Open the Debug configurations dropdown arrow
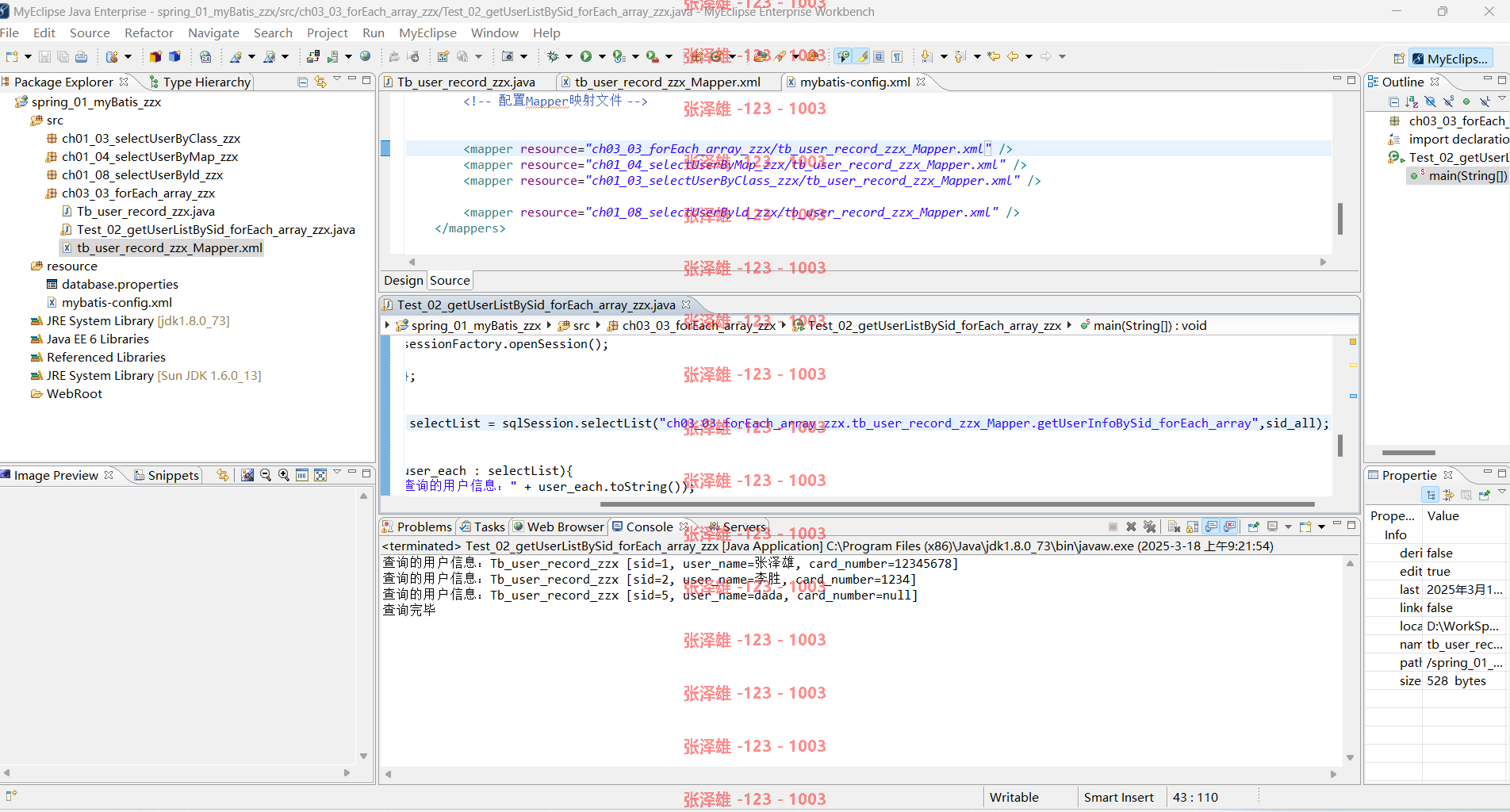 pyautogui.click(x=569, y=56)
